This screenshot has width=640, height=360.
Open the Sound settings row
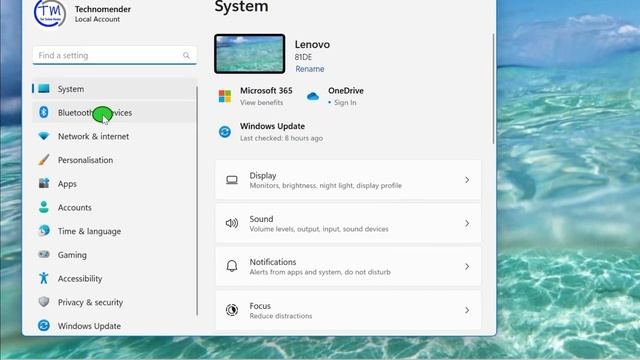point(348,223)
